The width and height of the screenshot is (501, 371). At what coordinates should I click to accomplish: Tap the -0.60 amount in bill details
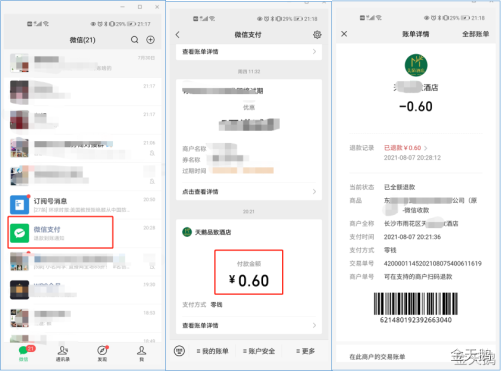point(416,107)
